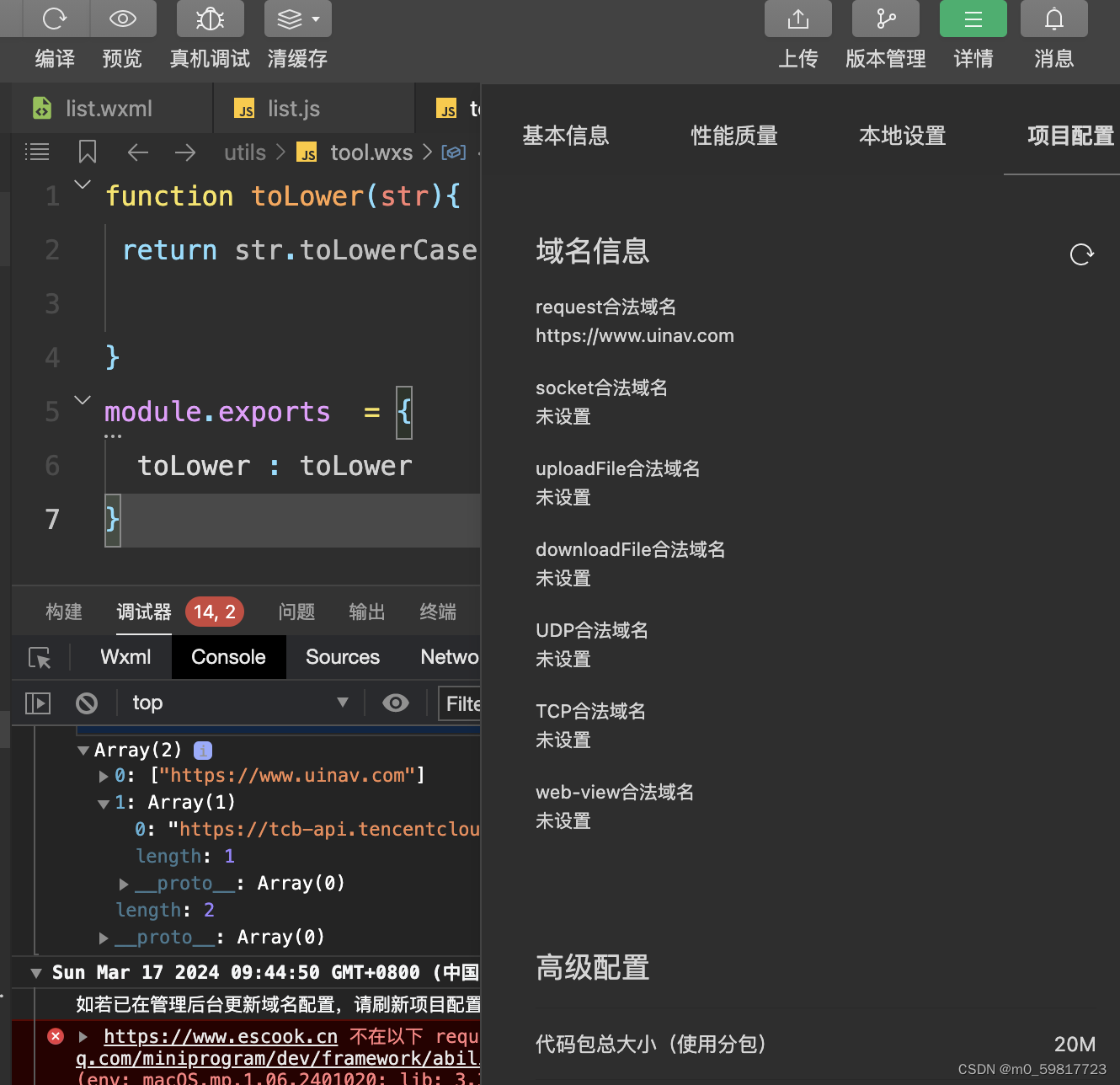Image resolution: width=1120 pixels, height=1085 pixels.
Task: Click the console Filter input
Action: pyautogui.click(x=460, y=703)
